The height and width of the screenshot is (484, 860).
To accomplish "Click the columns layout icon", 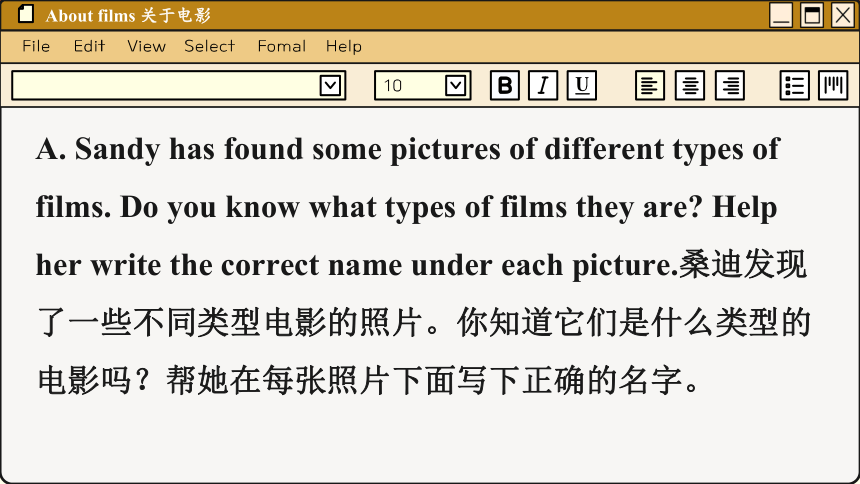I will (x=833, y=86).
